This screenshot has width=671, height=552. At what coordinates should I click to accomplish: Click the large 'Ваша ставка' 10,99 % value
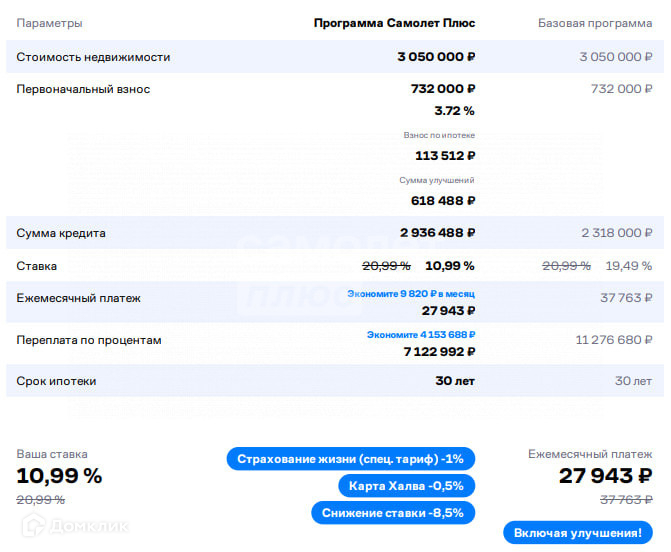point(59,475)
